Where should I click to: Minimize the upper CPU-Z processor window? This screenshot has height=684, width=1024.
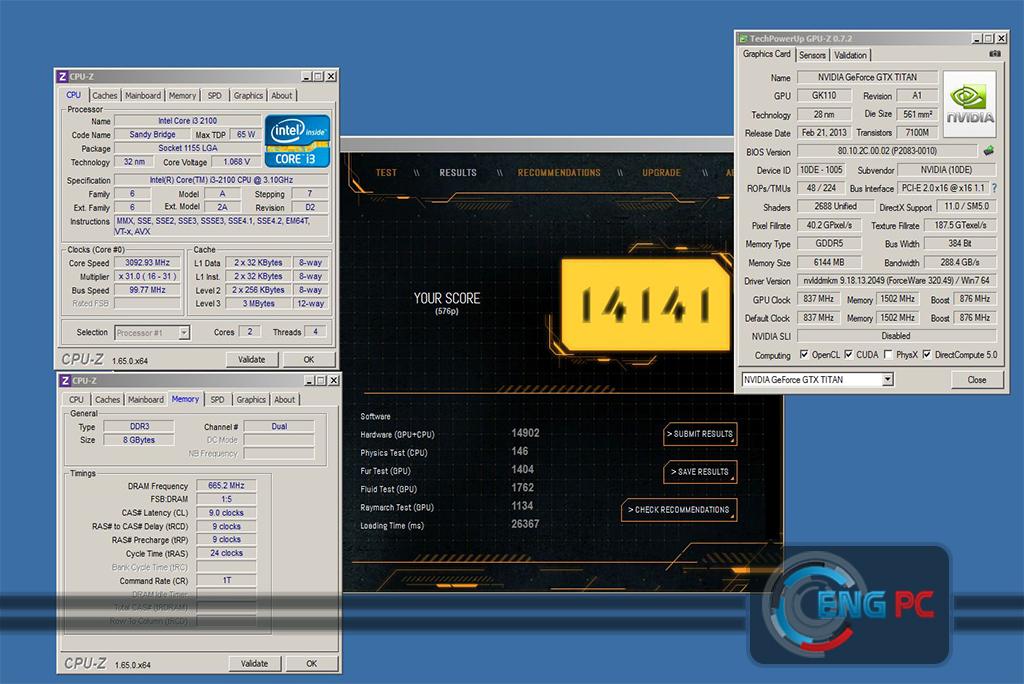[x=306, y=76]
